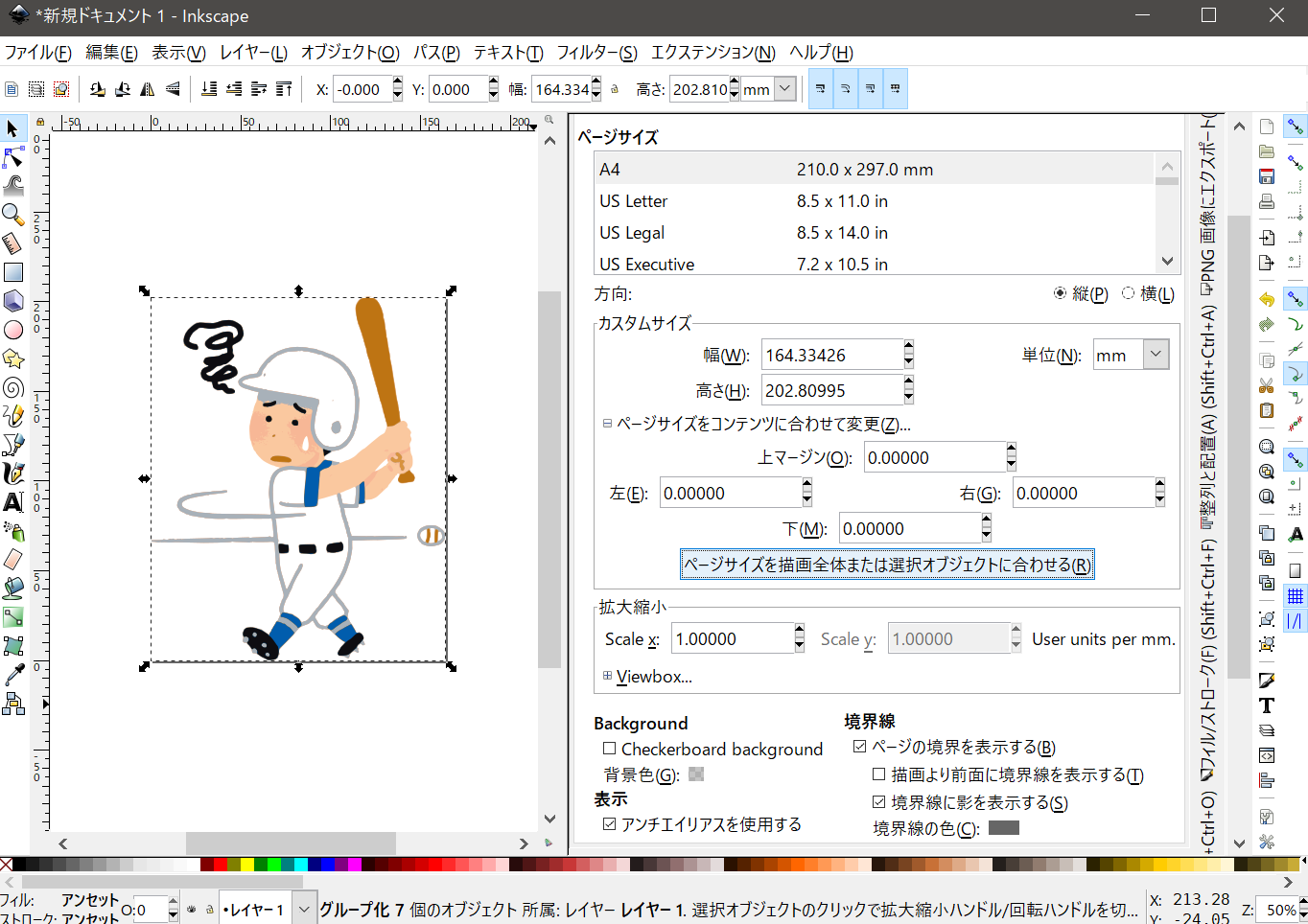Select the Calligraphy tool
Image resolution: width=1308 pixels, height=924 pixels.
[12, 474]
